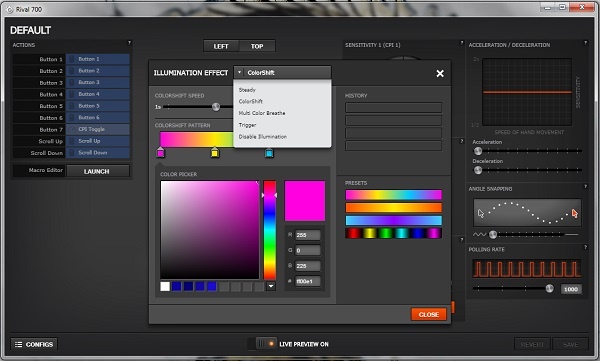Open Acceleration / Deceleration help icon
600x361 pixels.
click(x=585, y=42)
